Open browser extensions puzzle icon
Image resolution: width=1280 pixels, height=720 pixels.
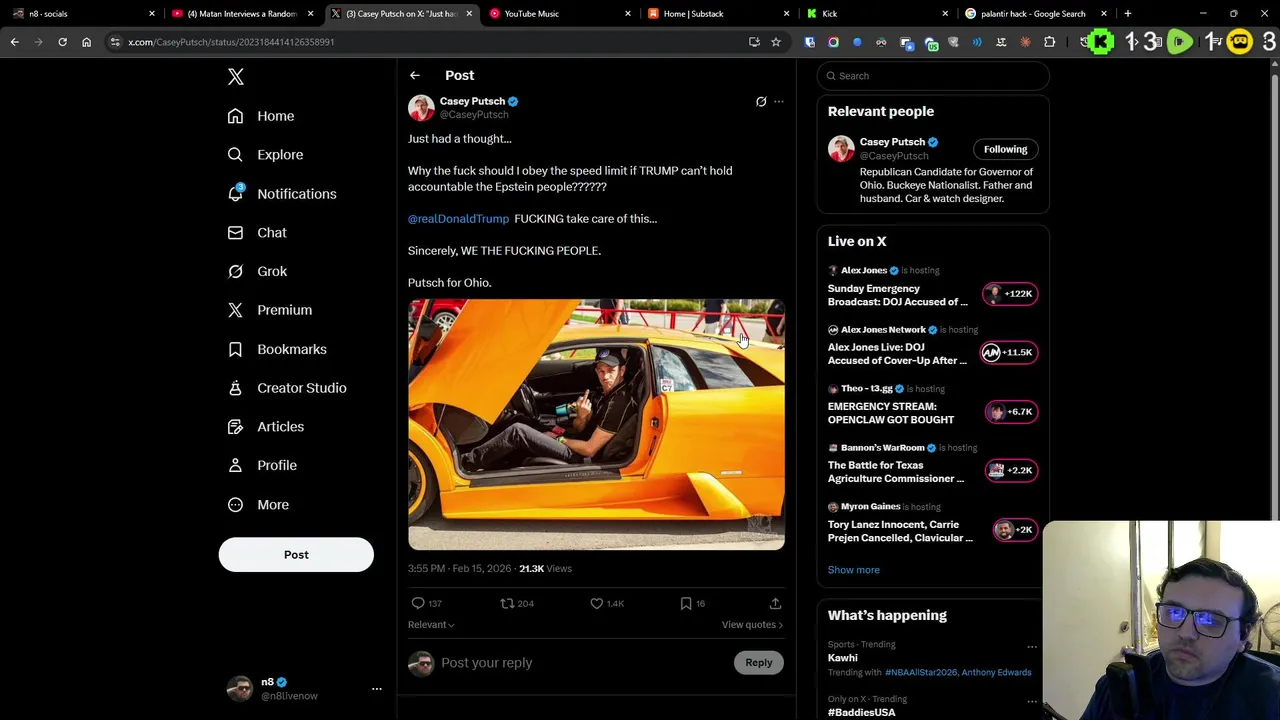[1049, 42]
